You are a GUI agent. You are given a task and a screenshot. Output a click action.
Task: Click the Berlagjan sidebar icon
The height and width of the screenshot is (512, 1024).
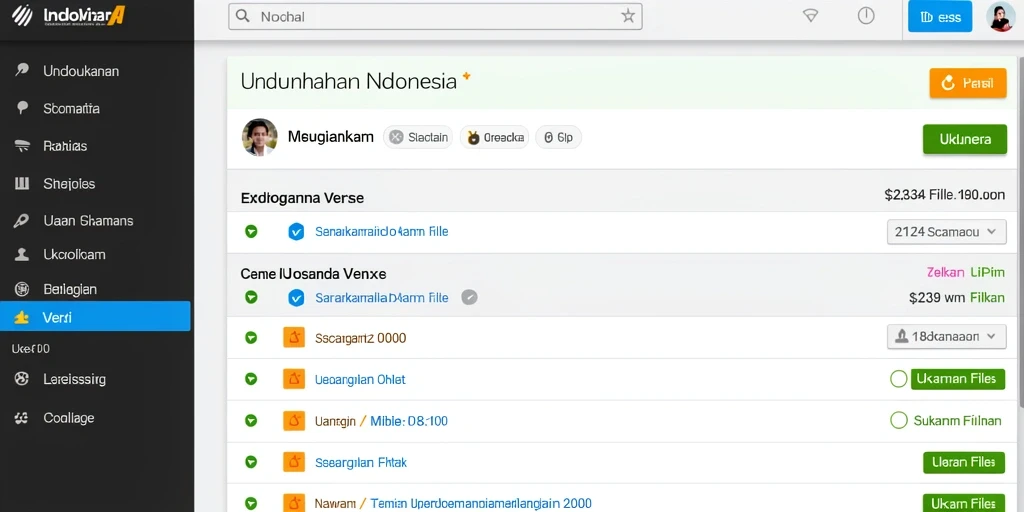(x=22, y=288)
